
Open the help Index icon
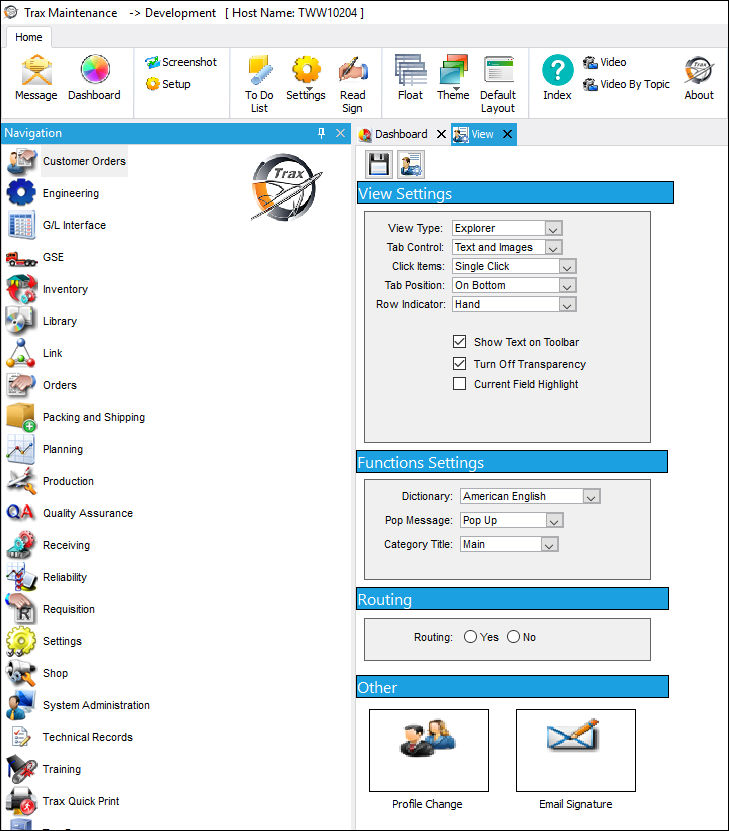click(x=557, y=77)
